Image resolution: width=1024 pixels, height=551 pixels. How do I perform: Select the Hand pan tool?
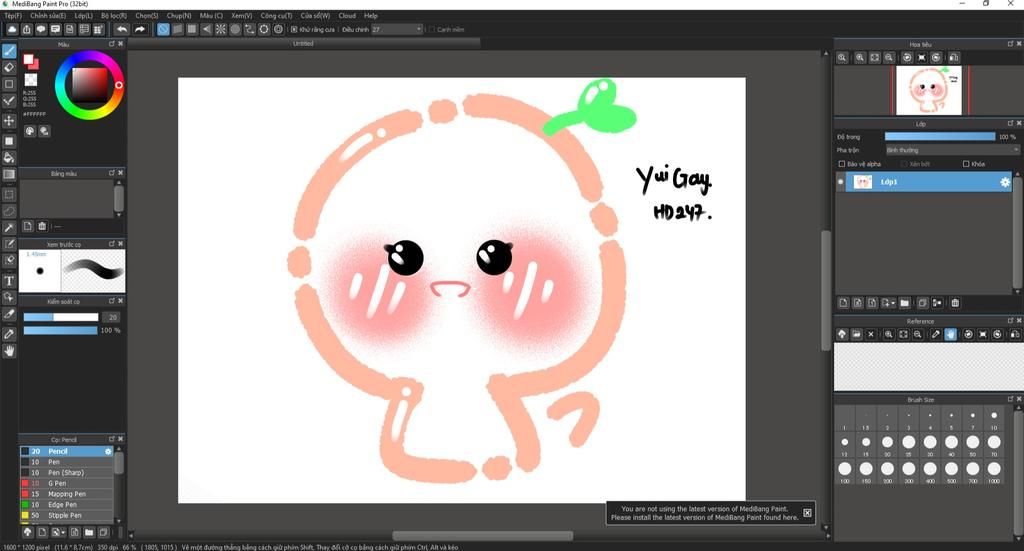tap(9, 351)
